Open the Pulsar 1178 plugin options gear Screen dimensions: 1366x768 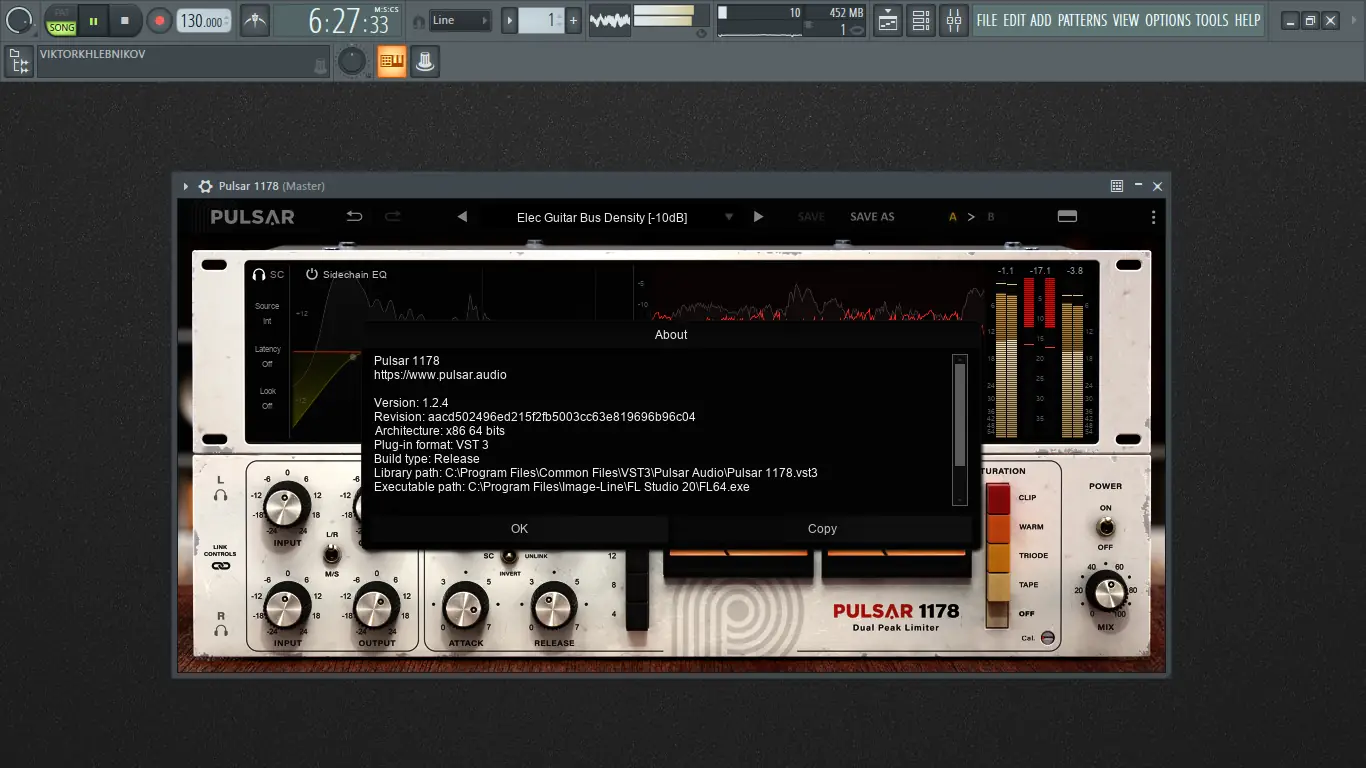click(204, 186)
